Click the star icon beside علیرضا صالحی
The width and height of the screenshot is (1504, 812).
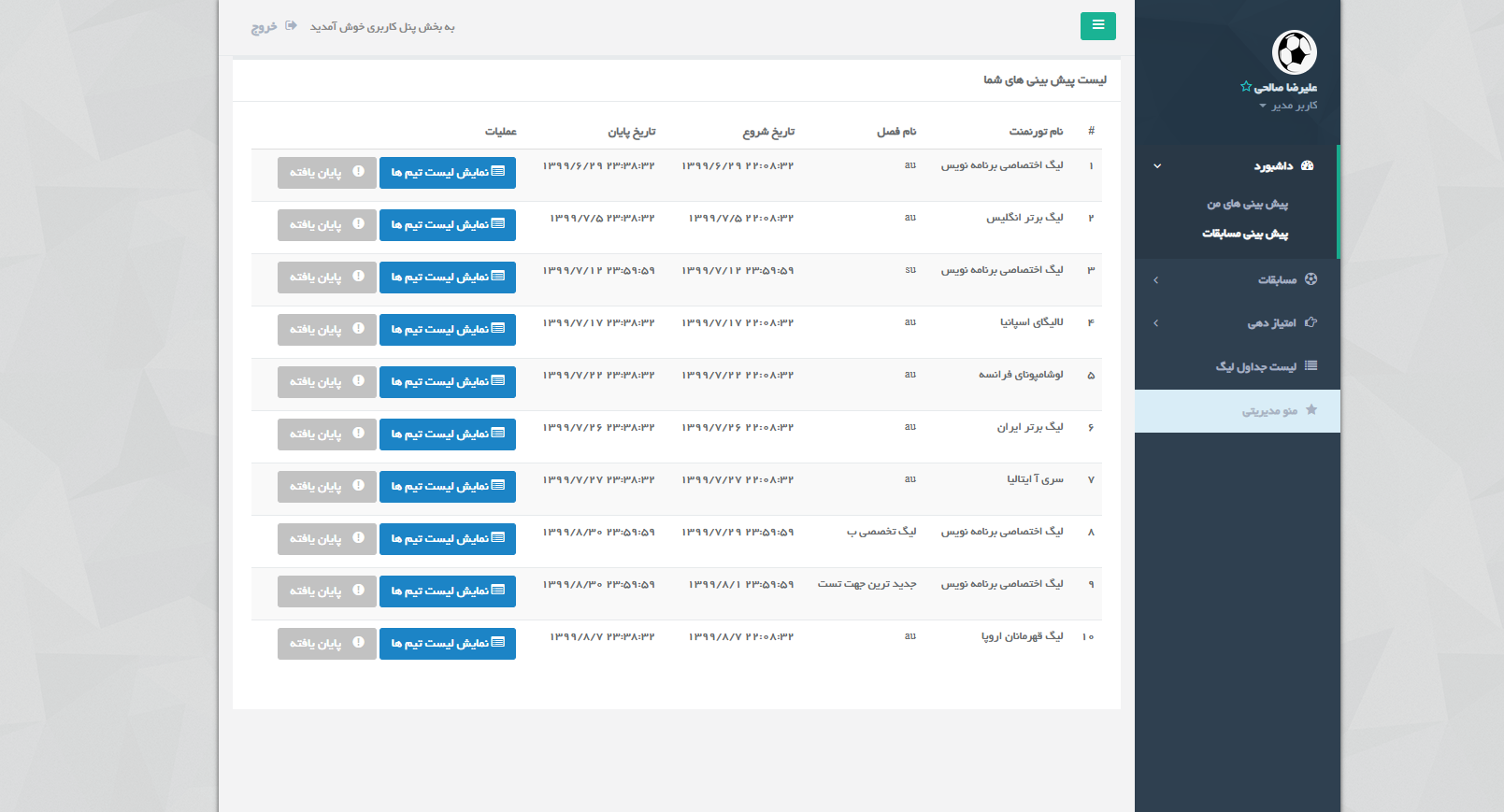point(1245,87)
